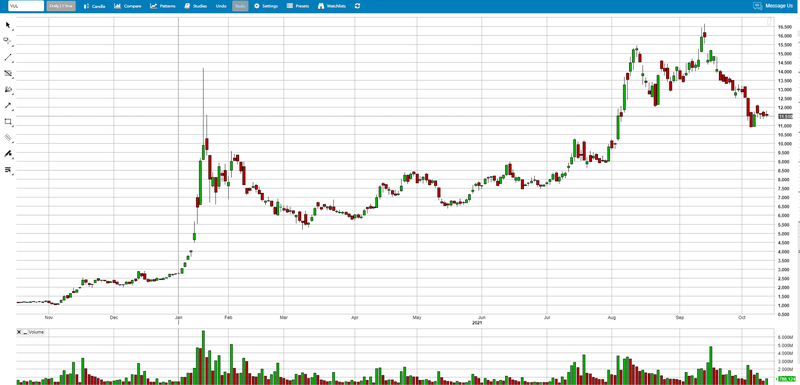
Task: Open the Watchlists menu
Action: [x=332, y=6]
